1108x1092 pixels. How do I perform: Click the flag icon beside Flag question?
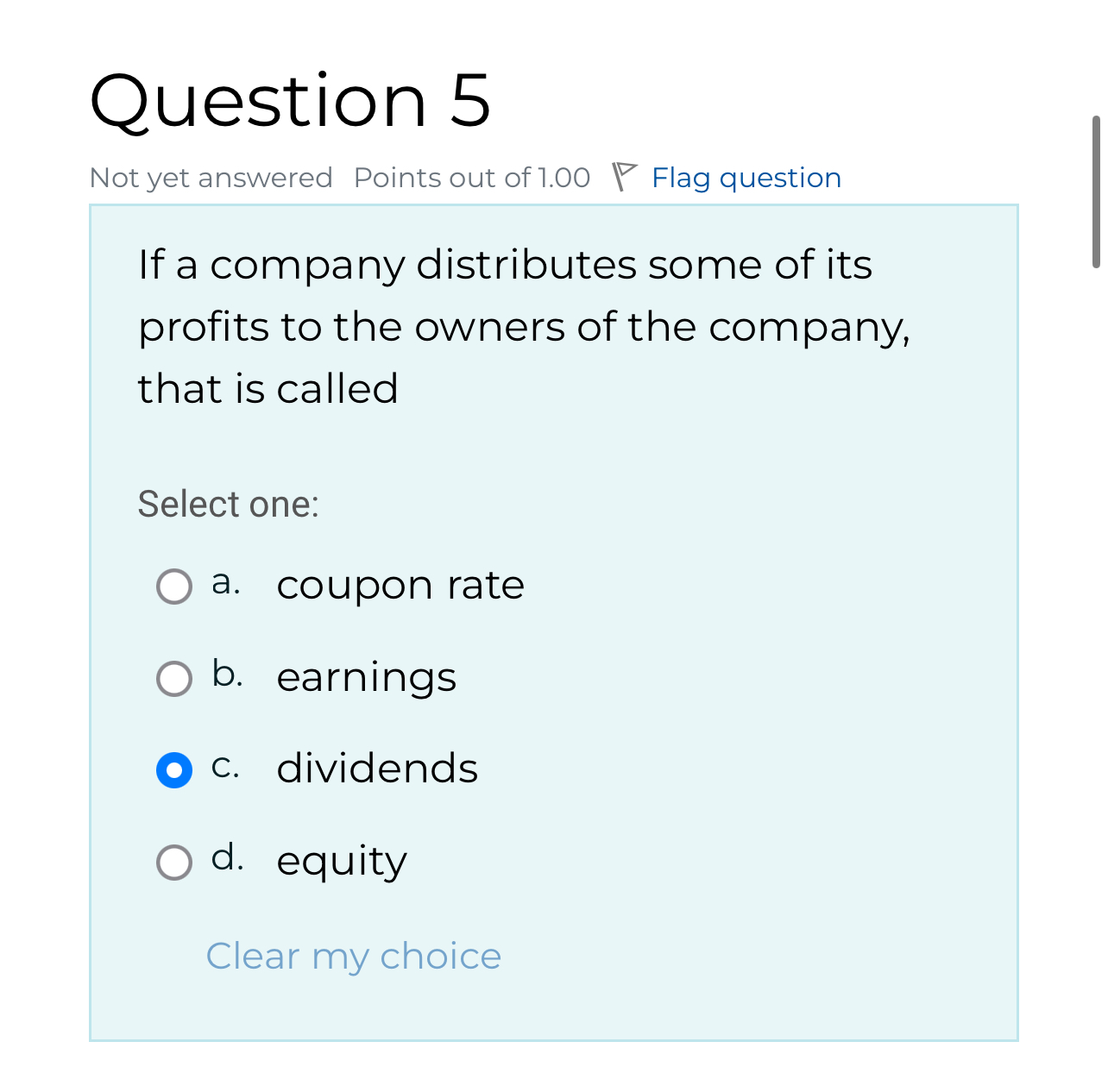623,177
